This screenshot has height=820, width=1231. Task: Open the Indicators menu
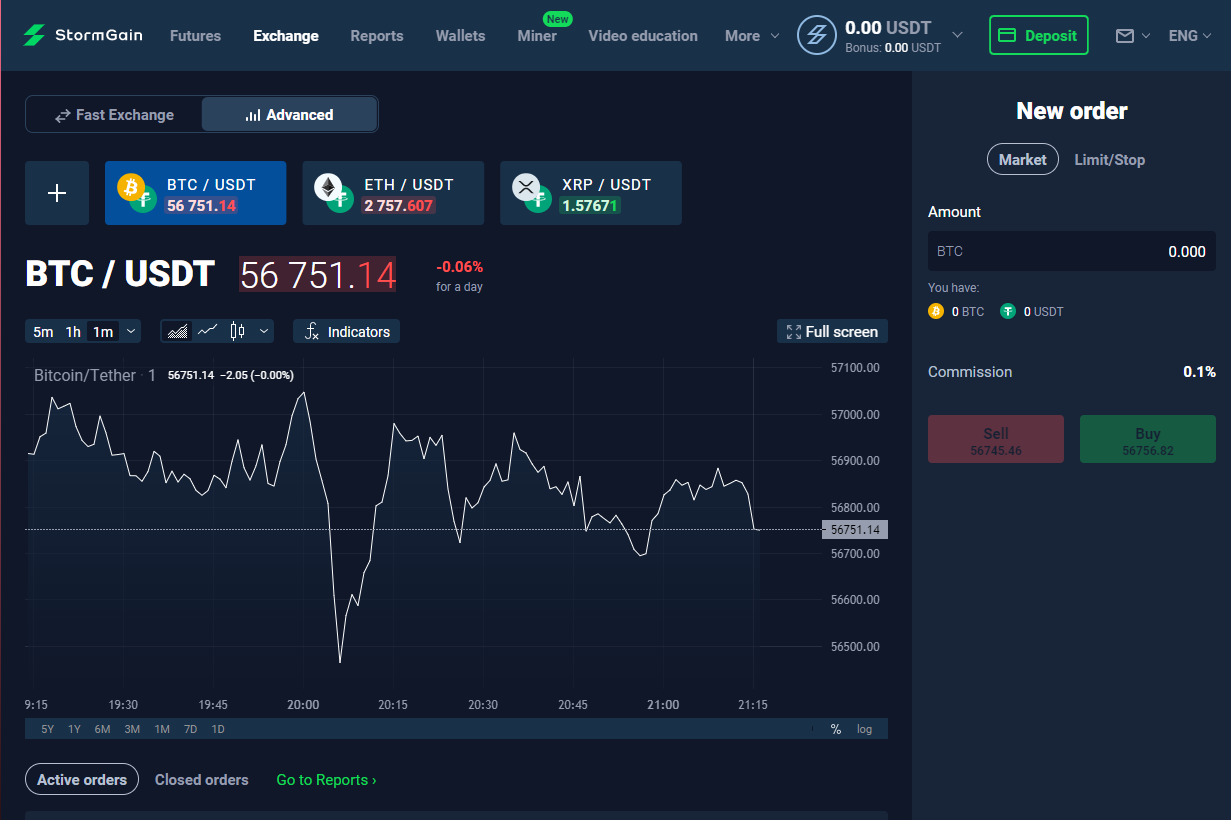(346, 331)
